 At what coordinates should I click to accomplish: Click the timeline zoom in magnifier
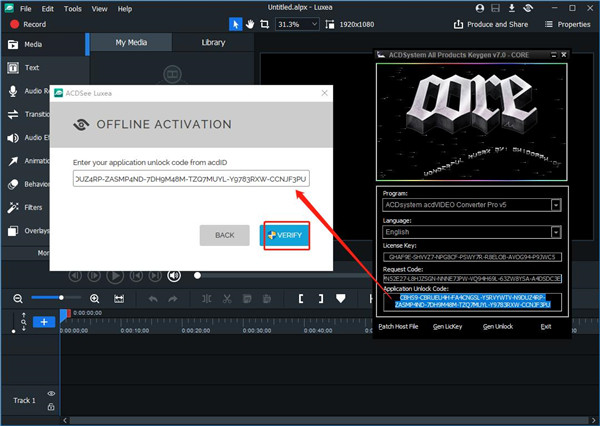click(x=95, y=299)
